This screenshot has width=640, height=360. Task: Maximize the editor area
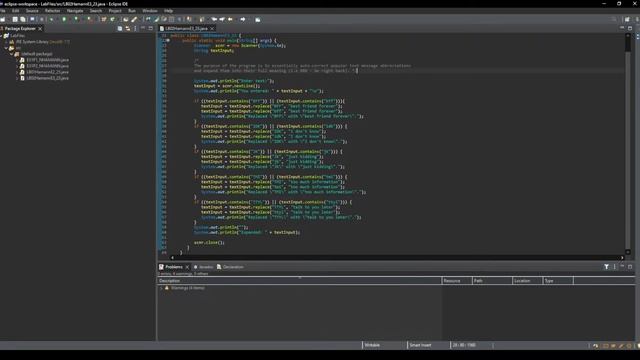click(630, 28)
